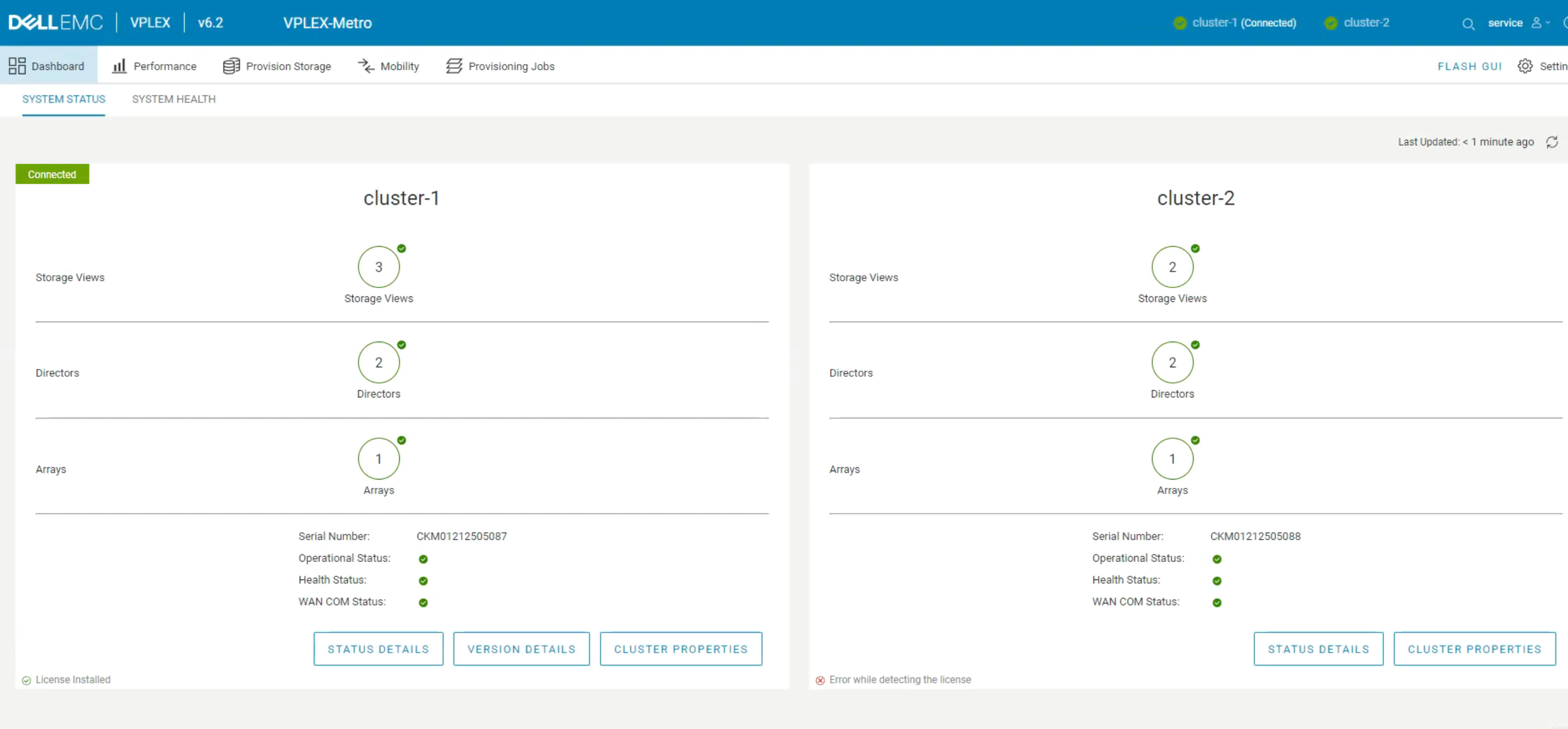The image size is (1568, 729).
Task: Click the Mobility arrows icon
Action: [366, 66]
